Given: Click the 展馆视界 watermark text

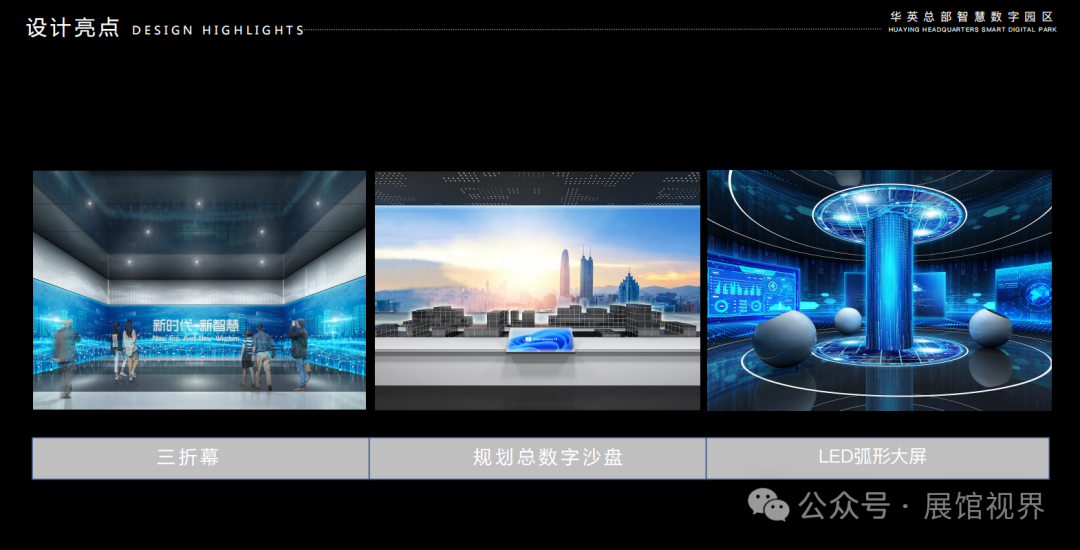Looking at the screenshot, I should [984, 506].
